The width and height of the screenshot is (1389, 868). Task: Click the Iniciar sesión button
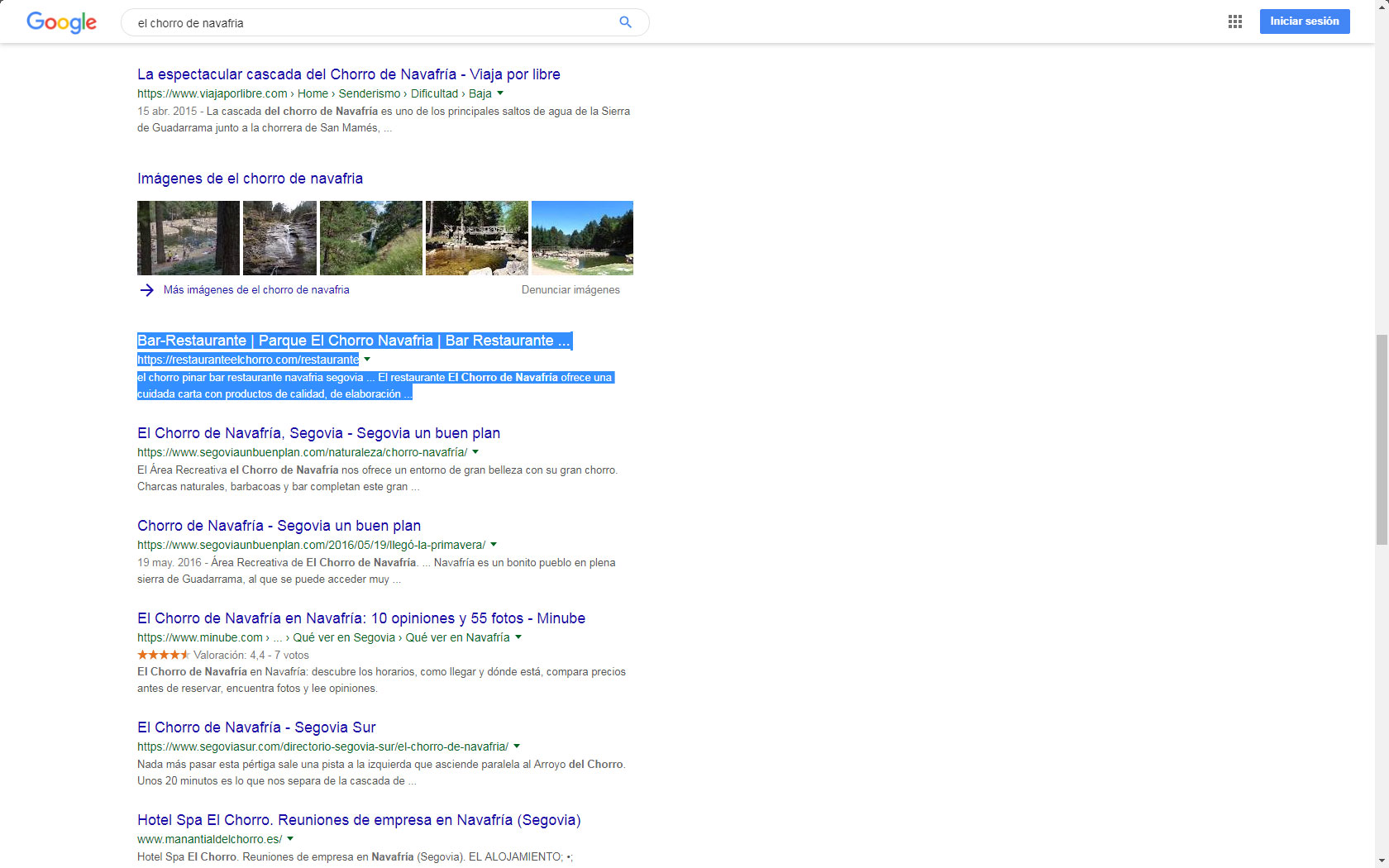[x=1305, y=21]
